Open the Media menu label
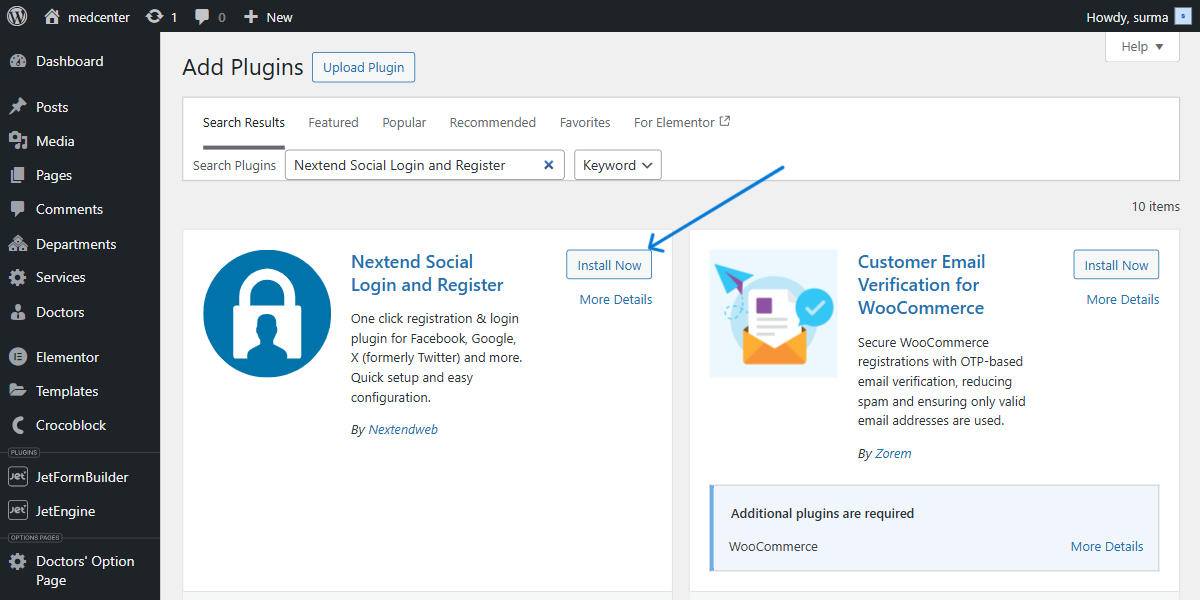The image size is (1200, 600). [x=55, y=141]
